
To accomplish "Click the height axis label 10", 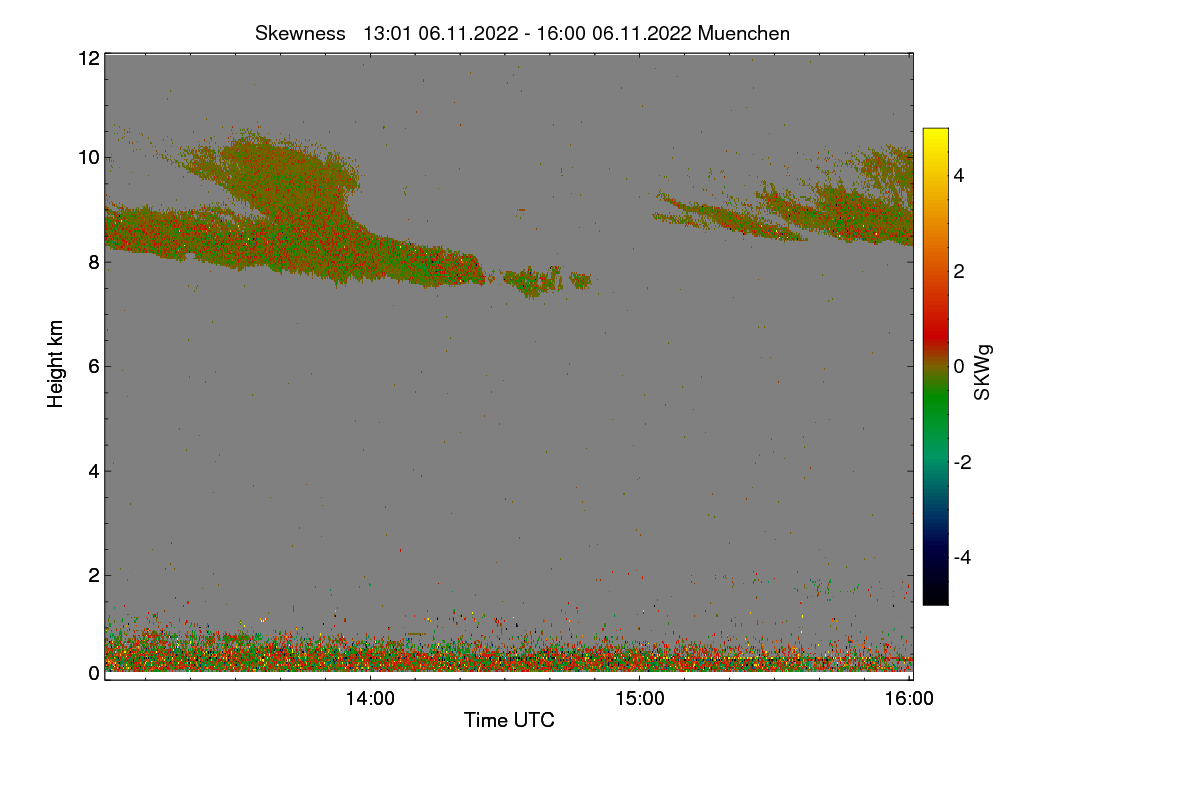I will (x=87, y=157).
